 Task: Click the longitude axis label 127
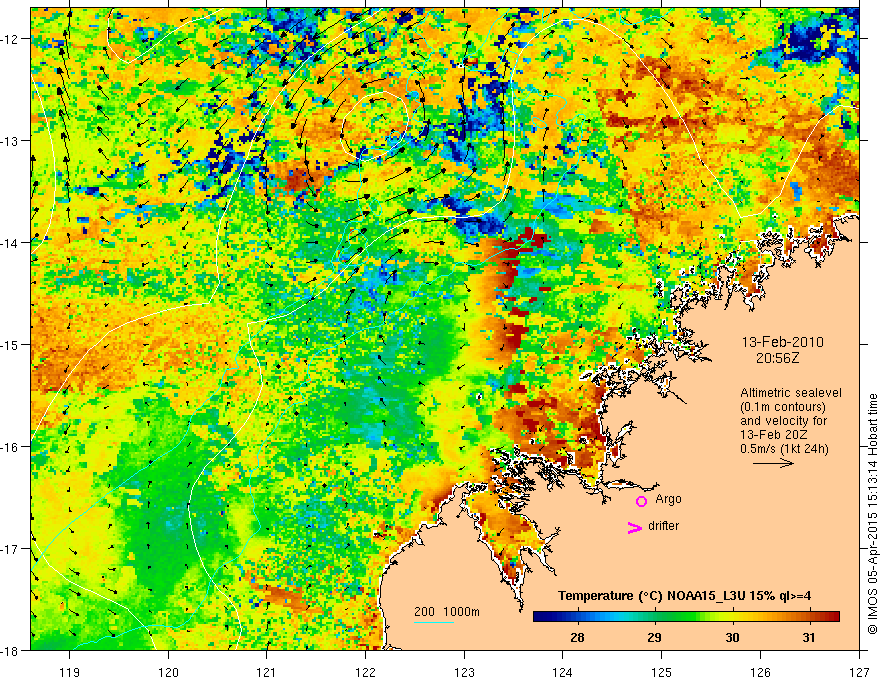tap(859, 672)
